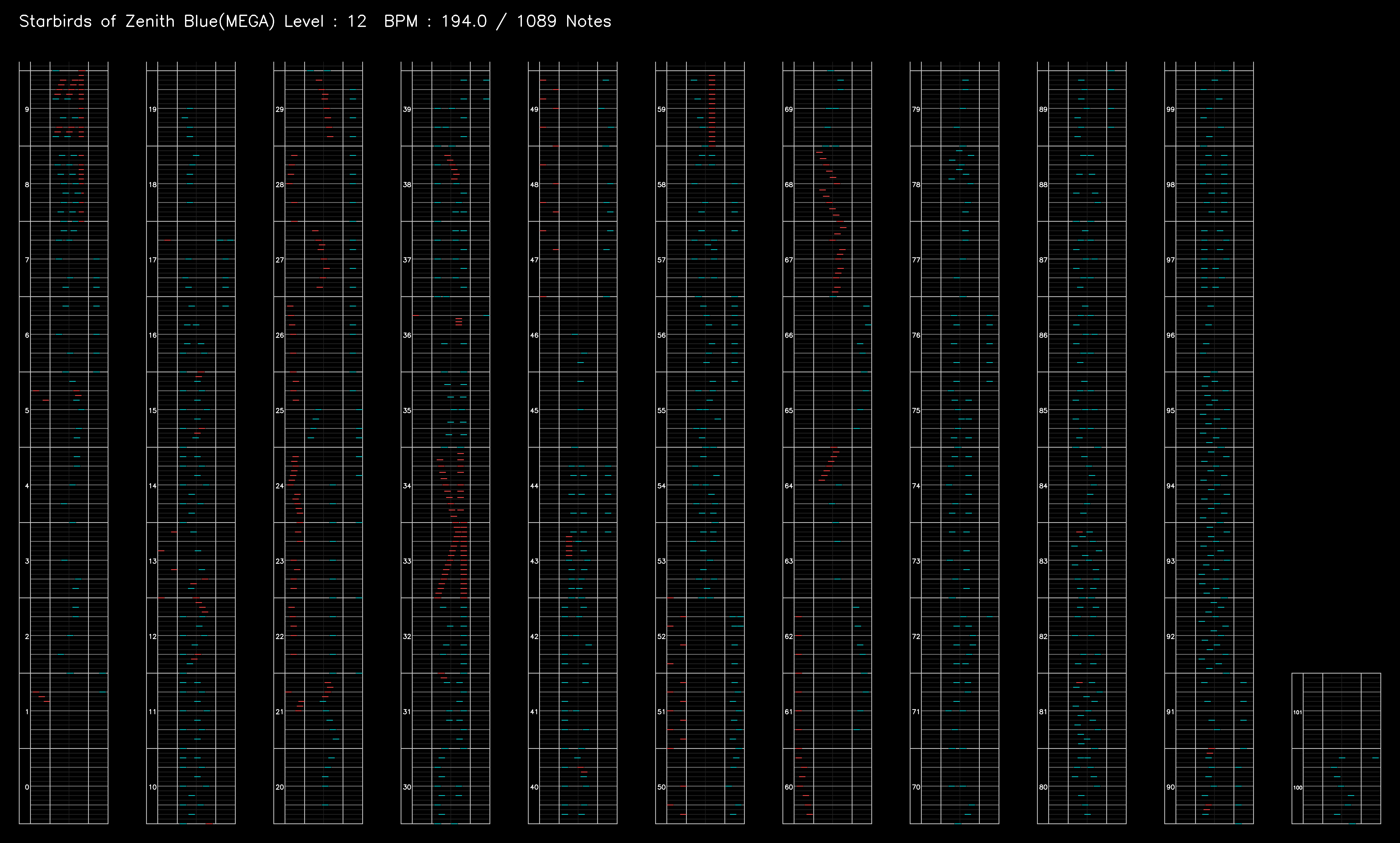Image resolution: width=1400 pixels, height=843 pixels.
Task: Select measure number label 0
Action: click(27, 787)
